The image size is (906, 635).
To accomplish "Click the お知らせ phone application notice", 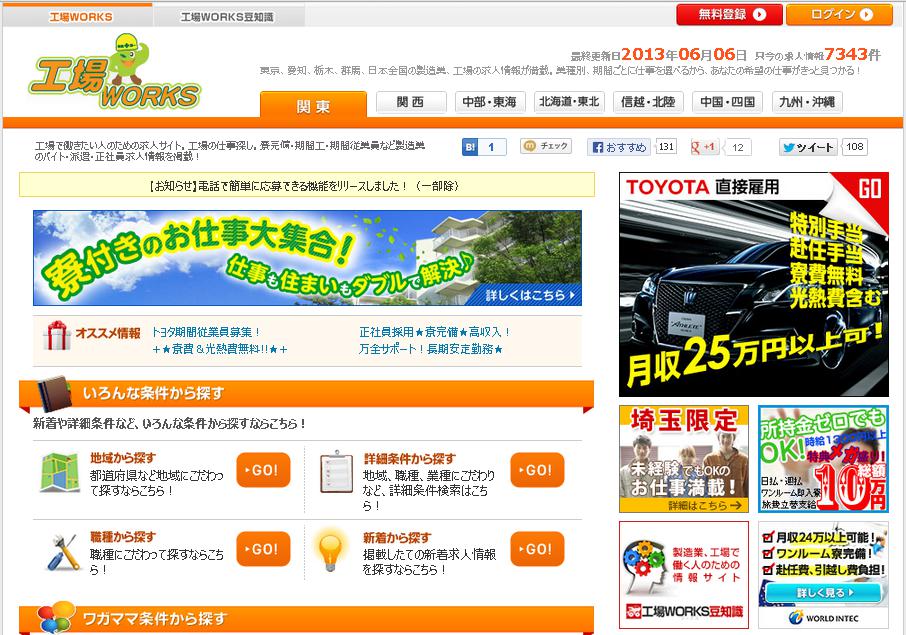I will pos(307,185).
